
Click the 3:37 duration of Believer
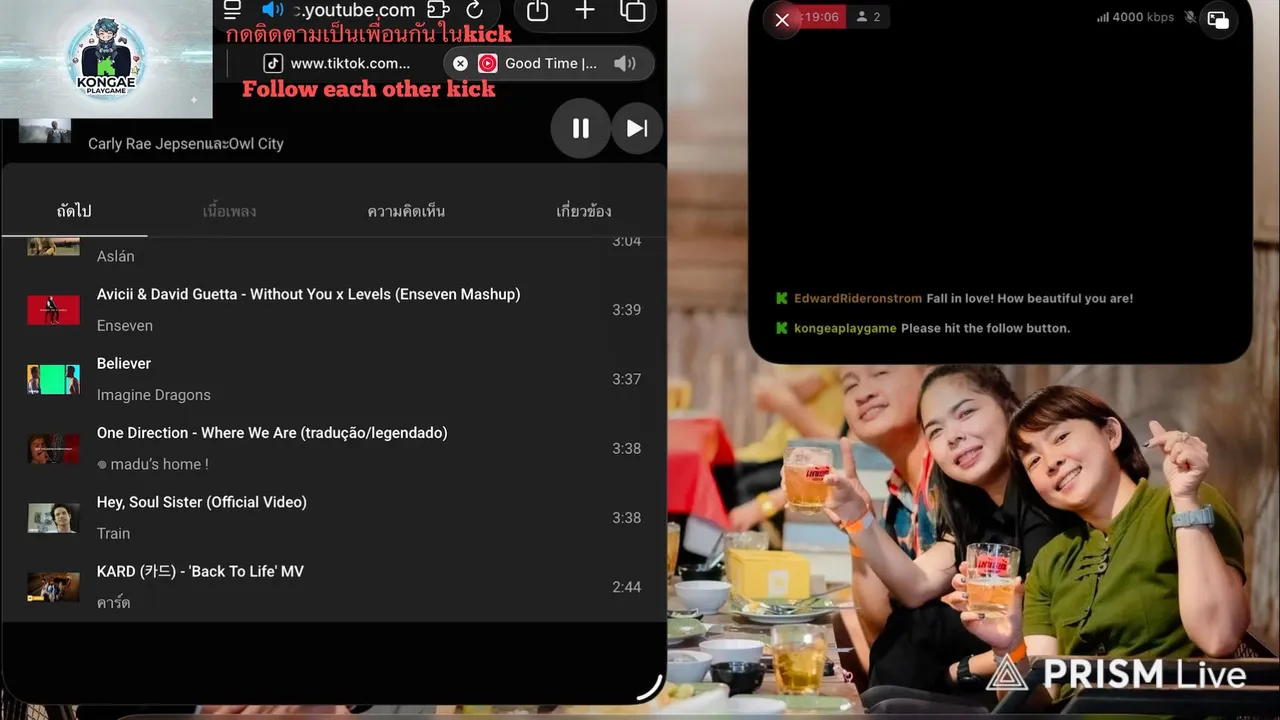tap(626, 379)
